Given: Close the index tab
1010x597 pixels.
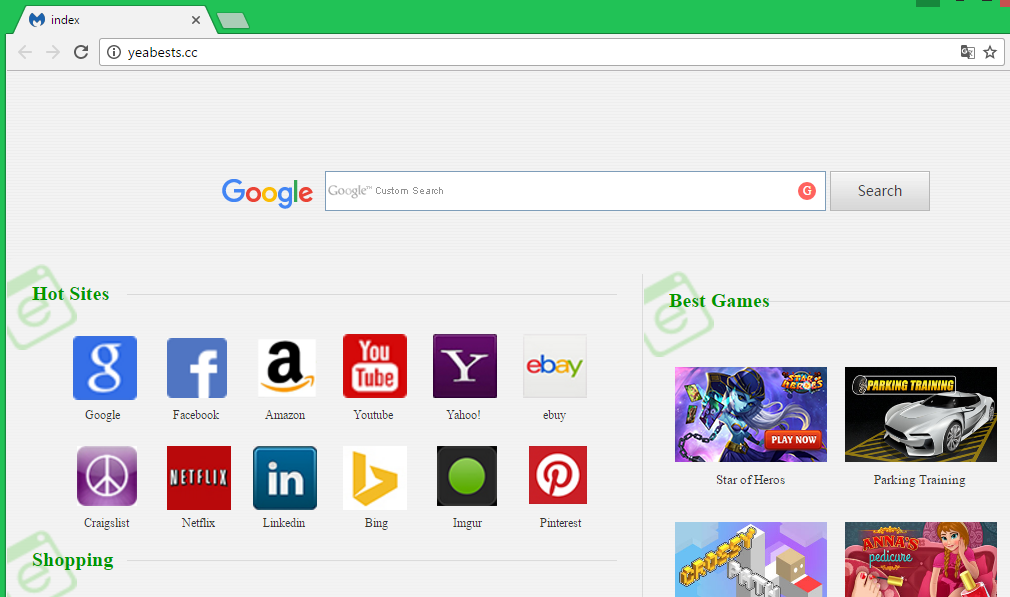Looking at the screenshot, I should [x=196, y=20].
